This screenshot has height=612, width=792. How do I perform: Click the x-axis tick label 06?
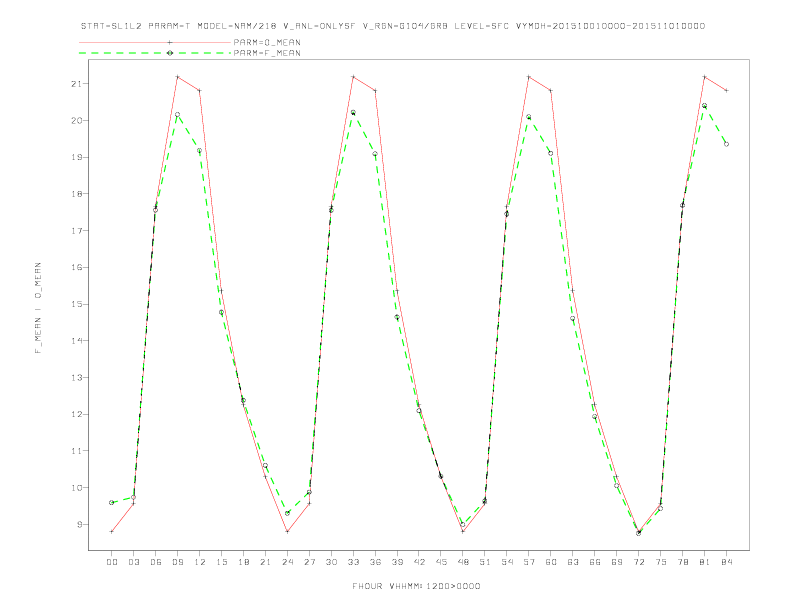156,562
